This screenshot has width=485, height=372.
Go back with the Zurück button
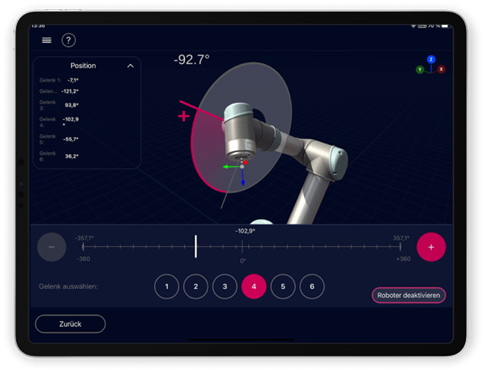click(x=70, y=324)
